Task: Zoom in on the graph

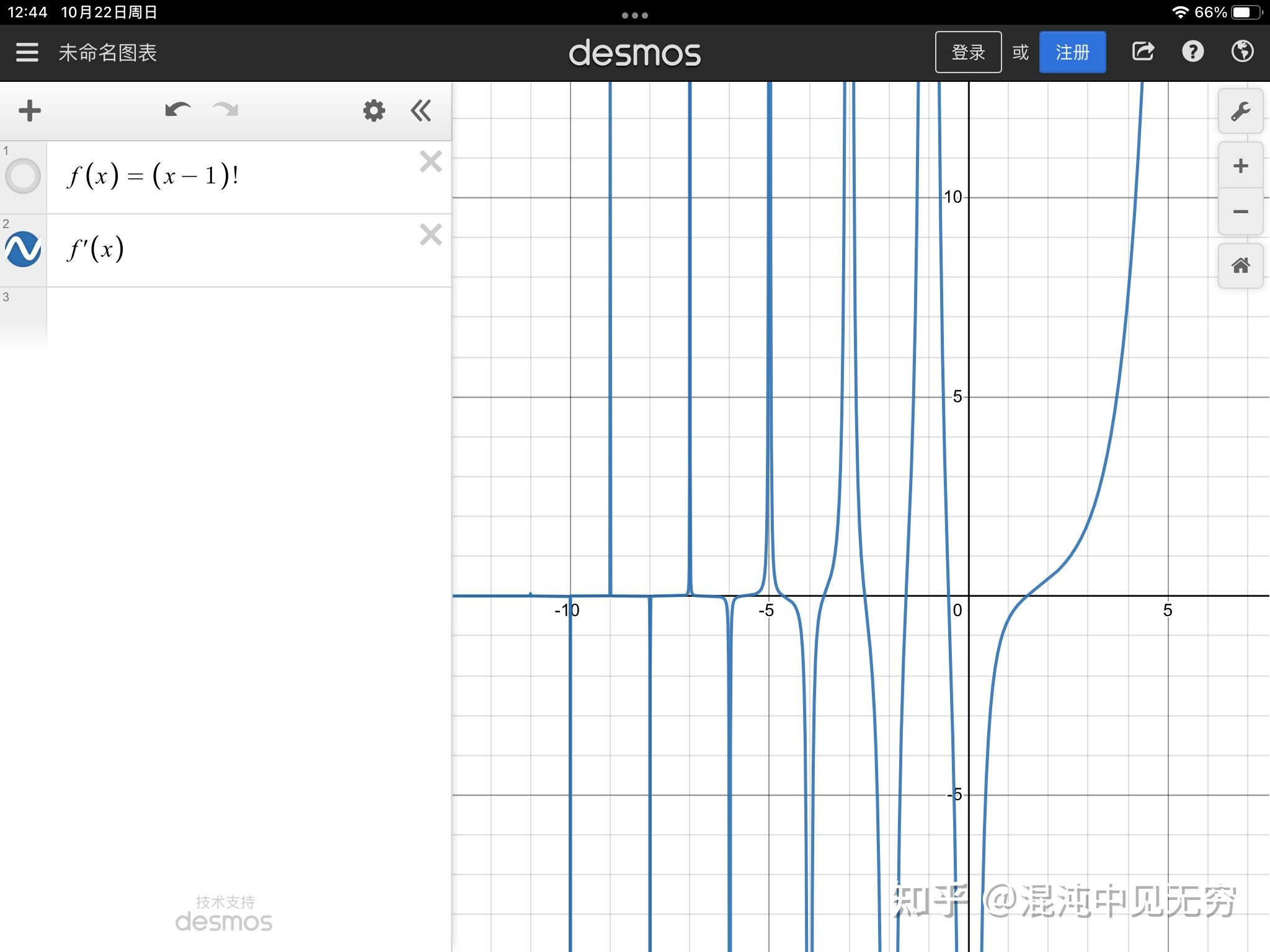Action: click(x=1240, y=165)
